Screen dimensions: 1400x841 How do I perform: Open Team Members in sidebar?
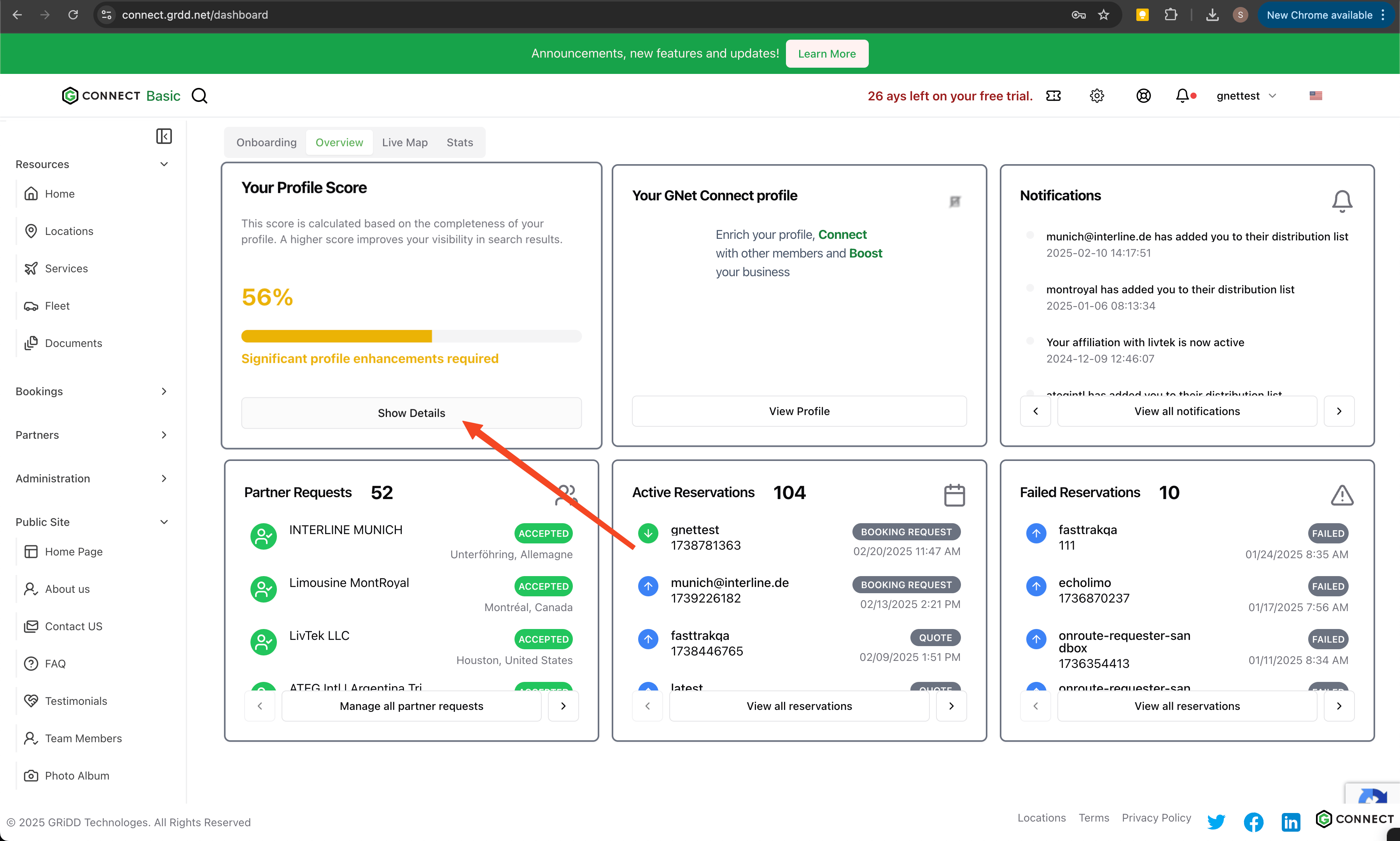(83, 738)
